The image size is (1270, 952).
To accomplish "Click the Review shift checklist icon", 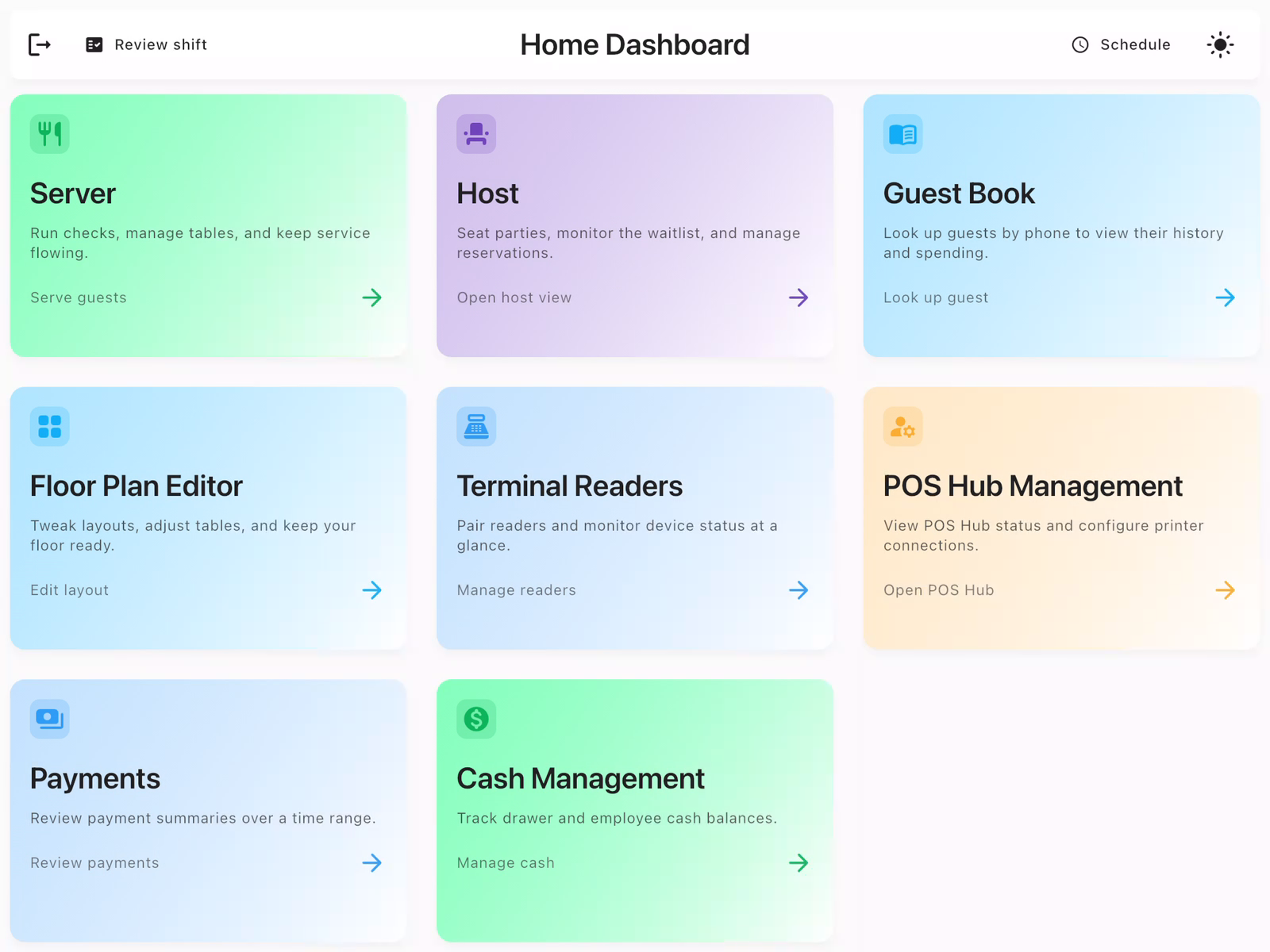I will pos(94,44).
